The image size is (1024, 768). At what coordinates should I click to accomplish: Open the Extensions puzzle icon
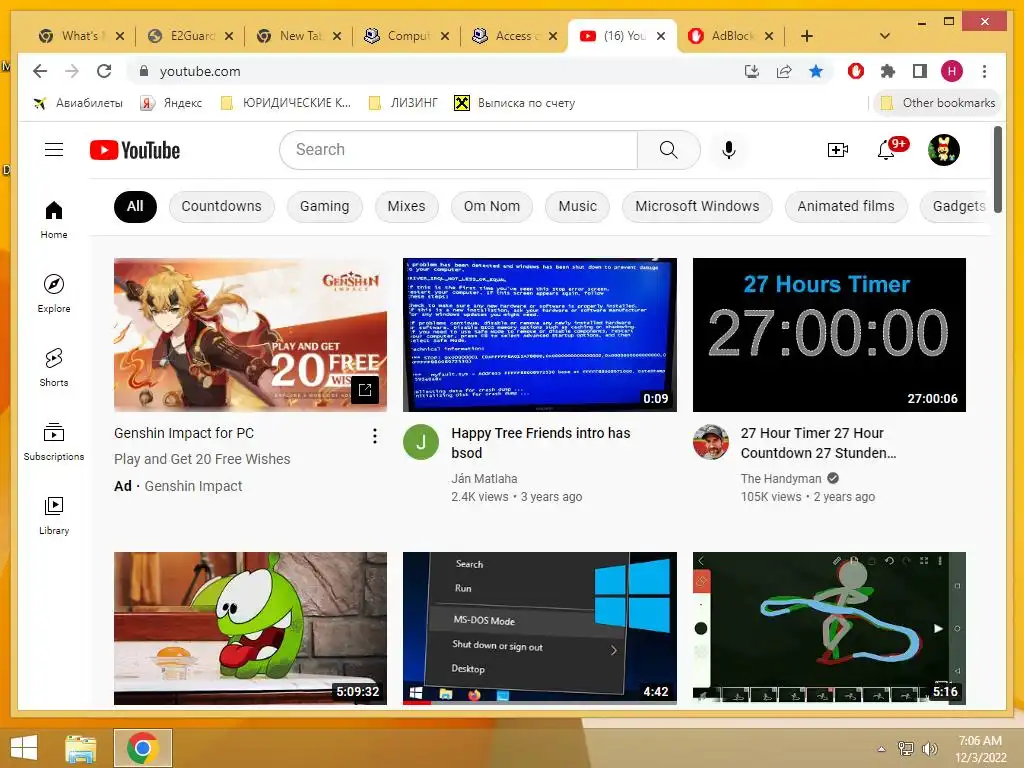click(x=888, y=71)
